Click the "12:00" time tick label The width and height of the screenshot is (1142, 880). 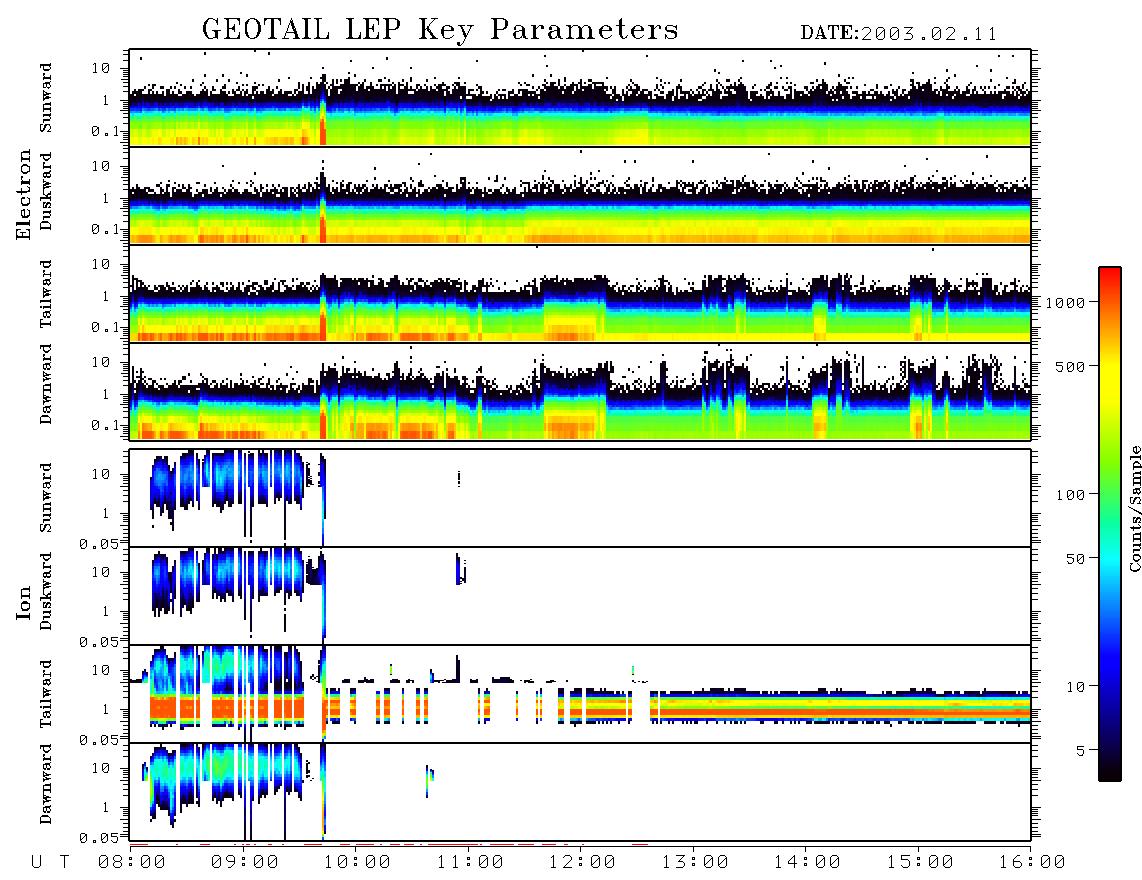[x=582, y=862]
